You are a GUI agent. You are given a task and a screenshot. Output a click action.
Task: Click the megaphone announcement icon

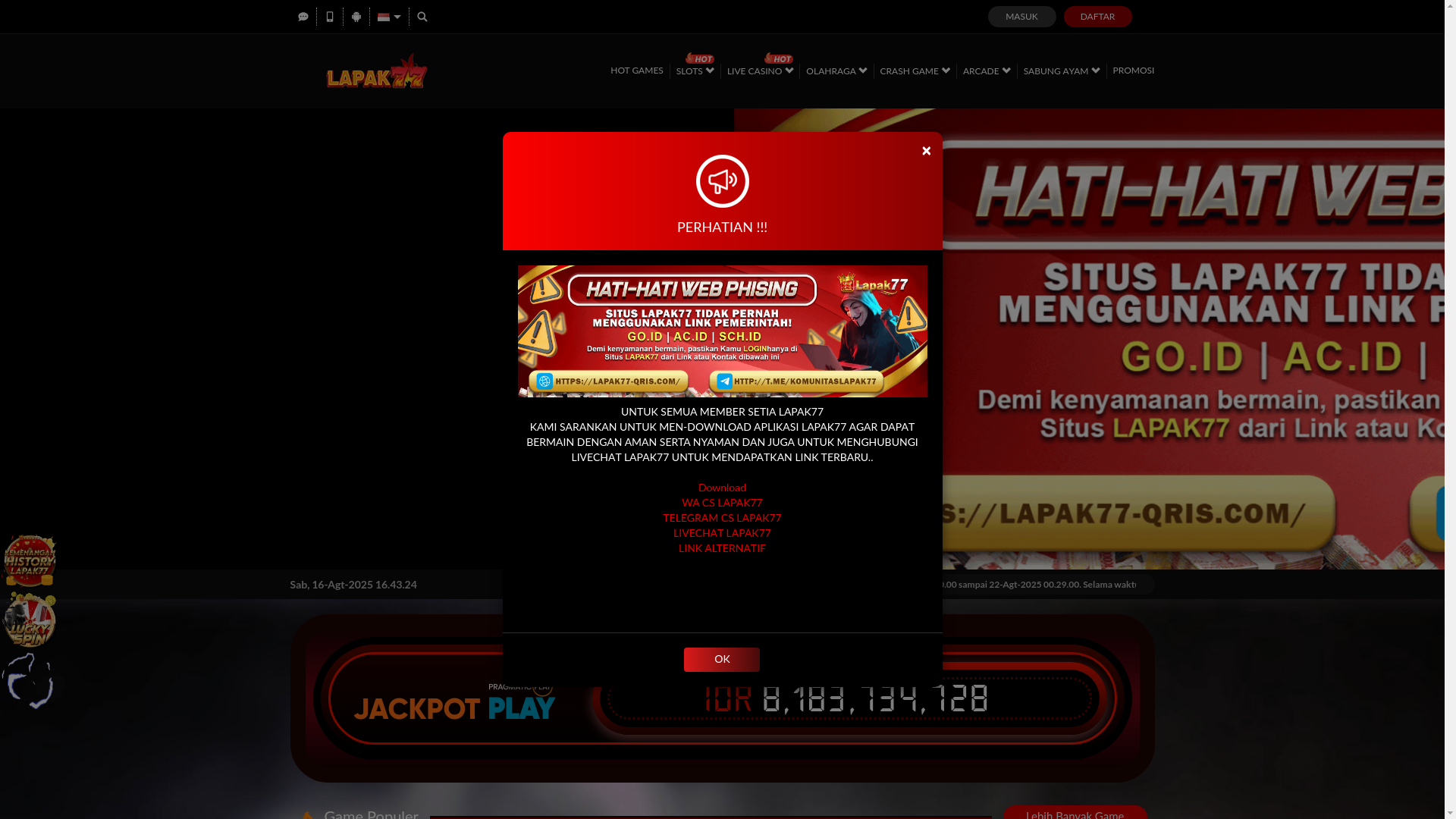(722, 181)
